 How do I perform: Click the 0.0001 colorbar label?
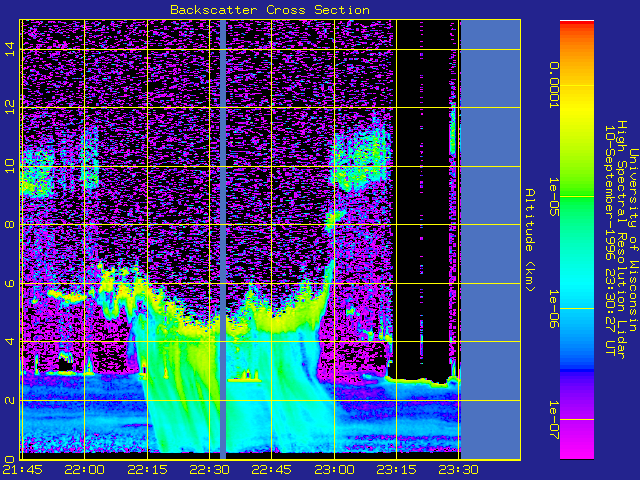[x=553, y=85]
